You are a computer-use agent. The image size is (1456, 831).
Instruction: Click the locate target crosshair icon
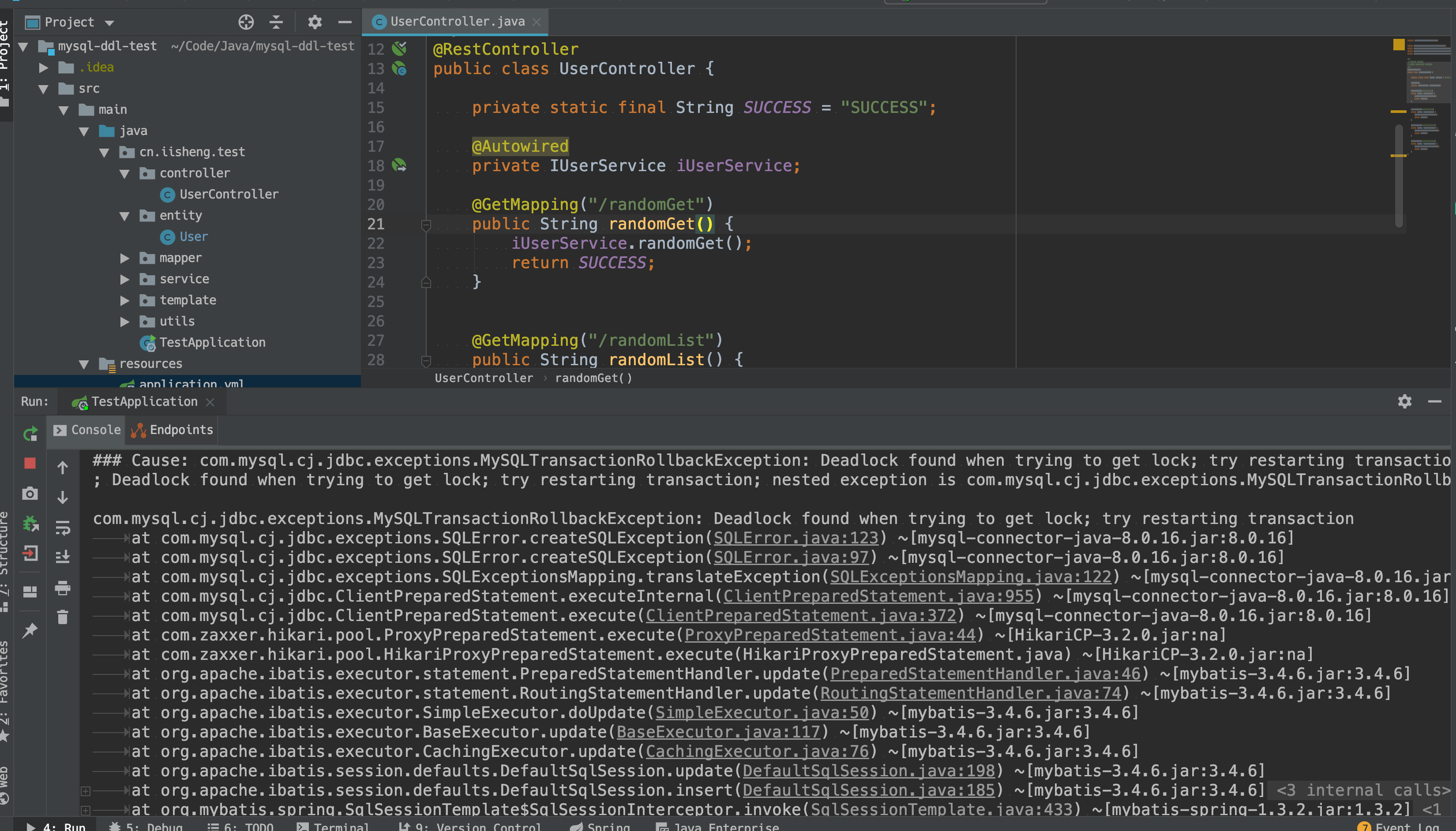pos(246,22)
